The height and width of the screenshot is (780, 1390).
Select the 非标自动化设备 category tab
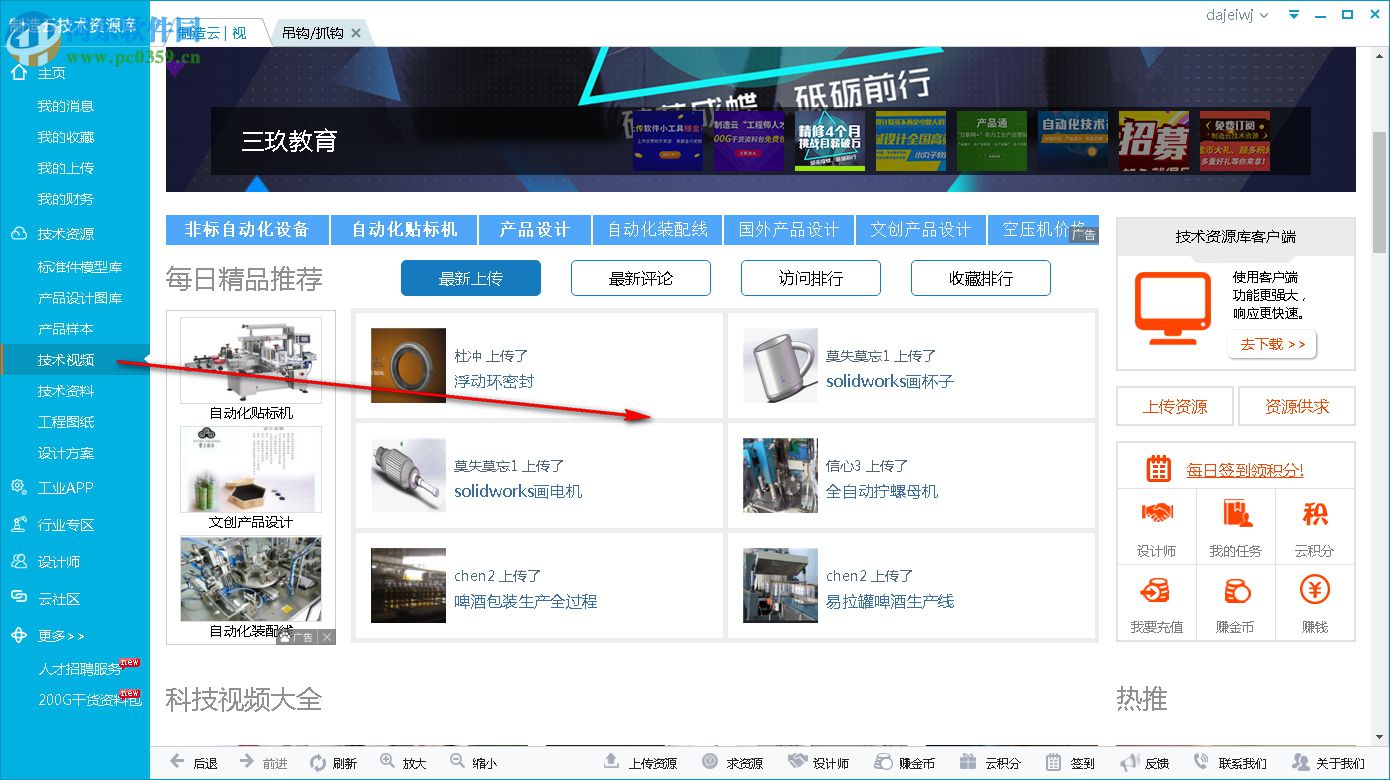[246, 229]
